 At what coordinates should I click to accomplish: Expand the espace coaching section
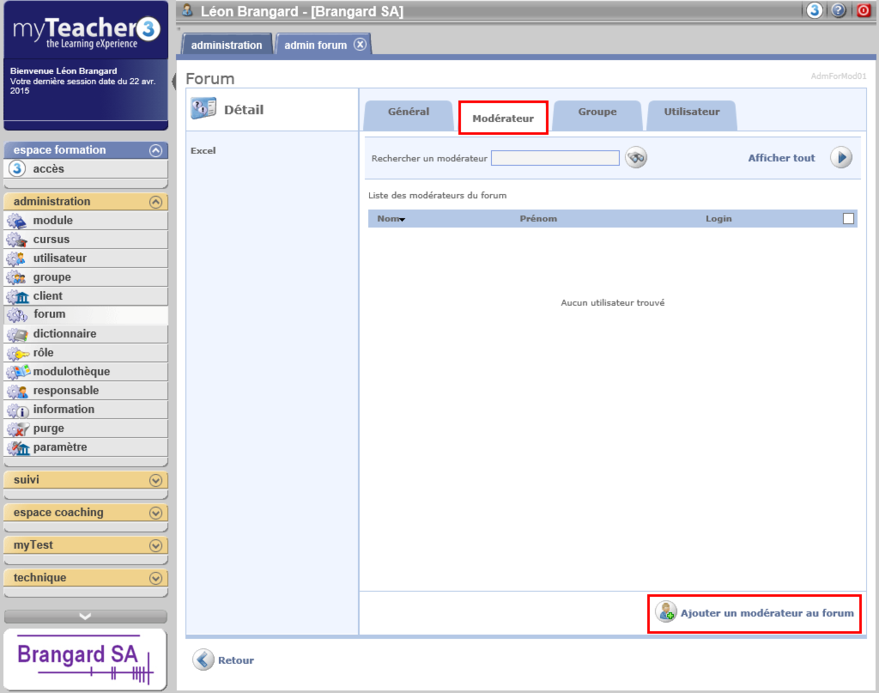coord(155,513)
